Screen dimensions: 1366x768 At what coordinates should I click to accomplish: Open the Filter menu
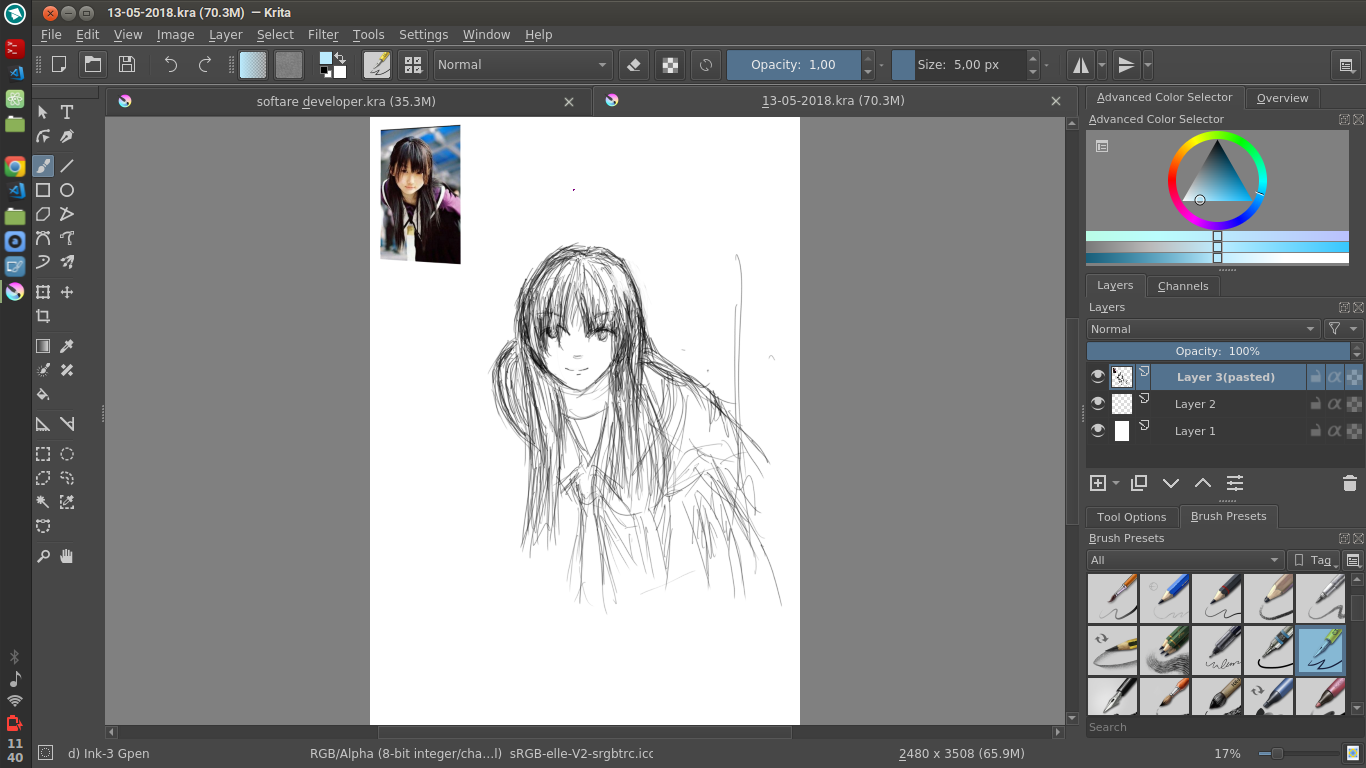pyautogui.click(x=323, y=34)
